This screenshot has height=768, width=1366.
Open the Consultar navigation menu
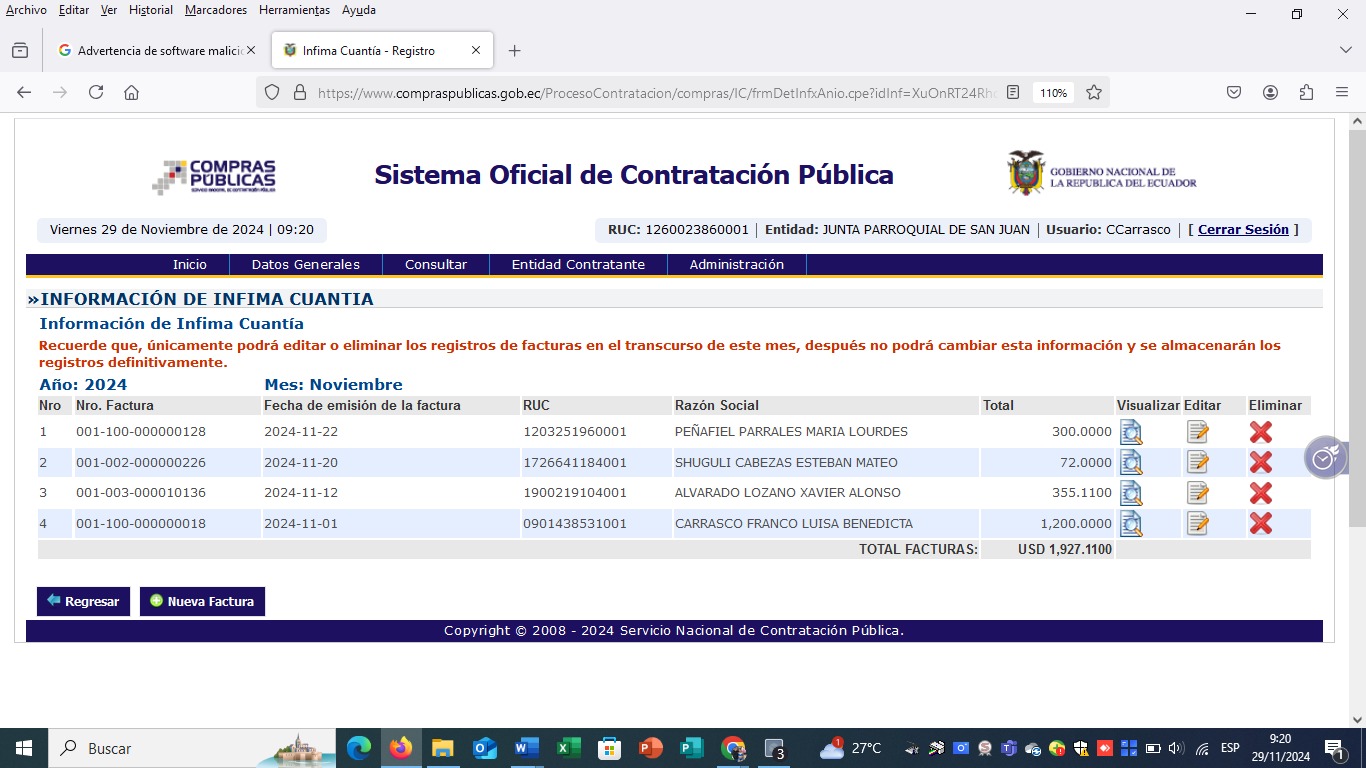click(435, 265)
